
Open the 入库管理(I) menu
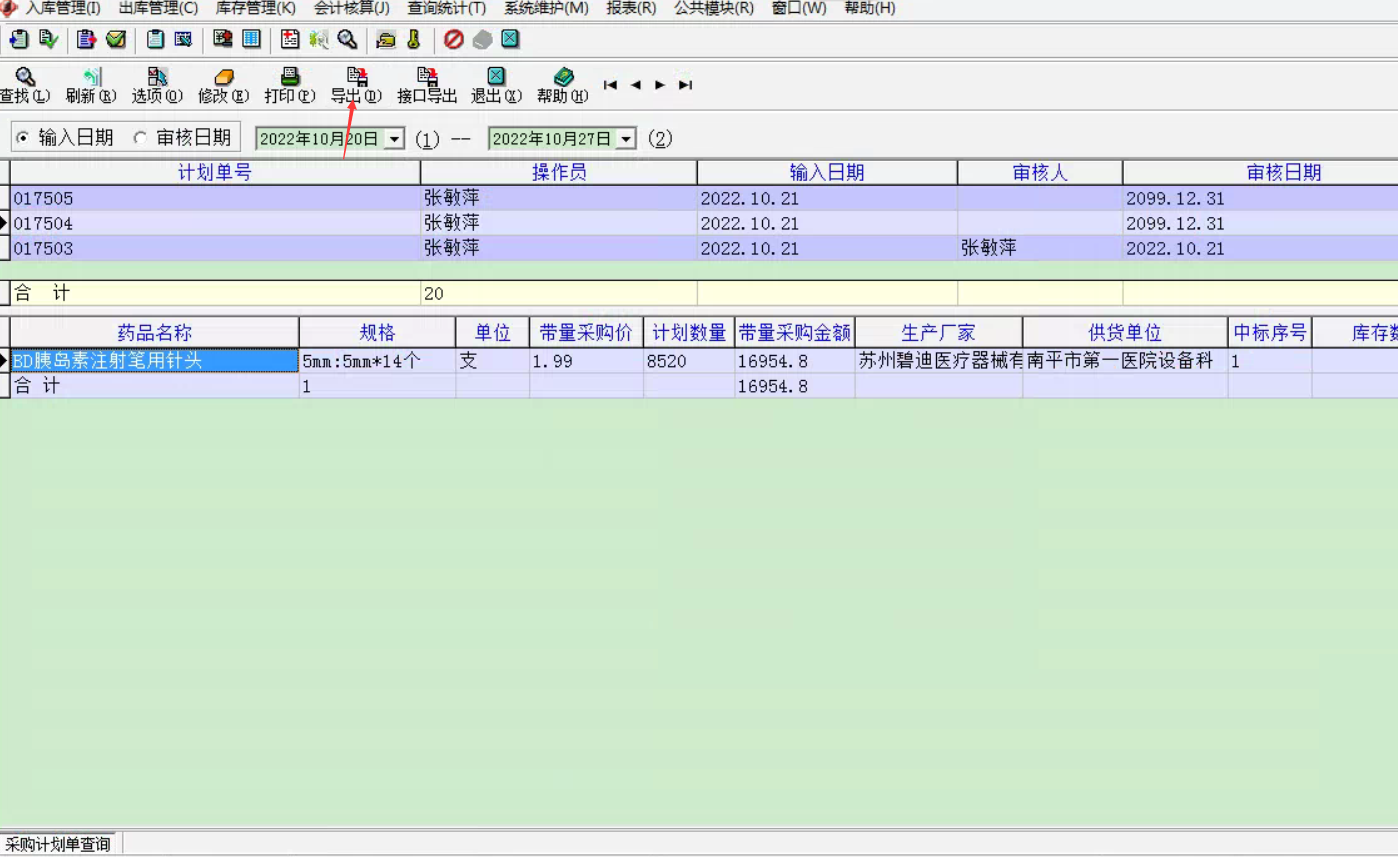click(x=63, y=8)
